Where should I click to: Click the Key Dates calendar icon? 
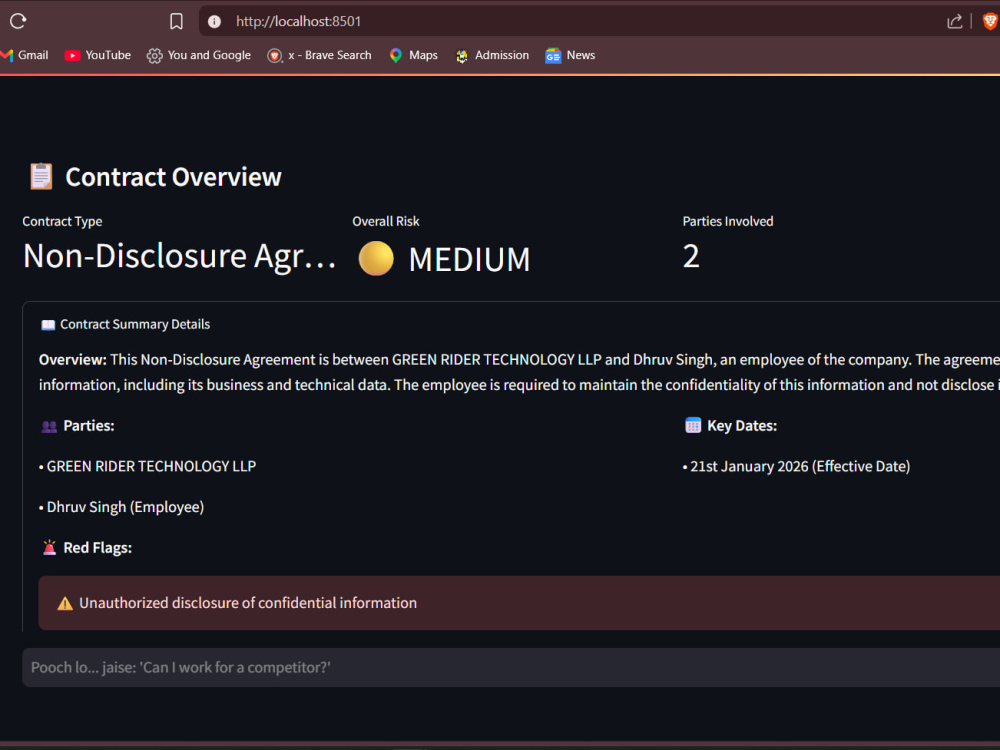[693, 425]
